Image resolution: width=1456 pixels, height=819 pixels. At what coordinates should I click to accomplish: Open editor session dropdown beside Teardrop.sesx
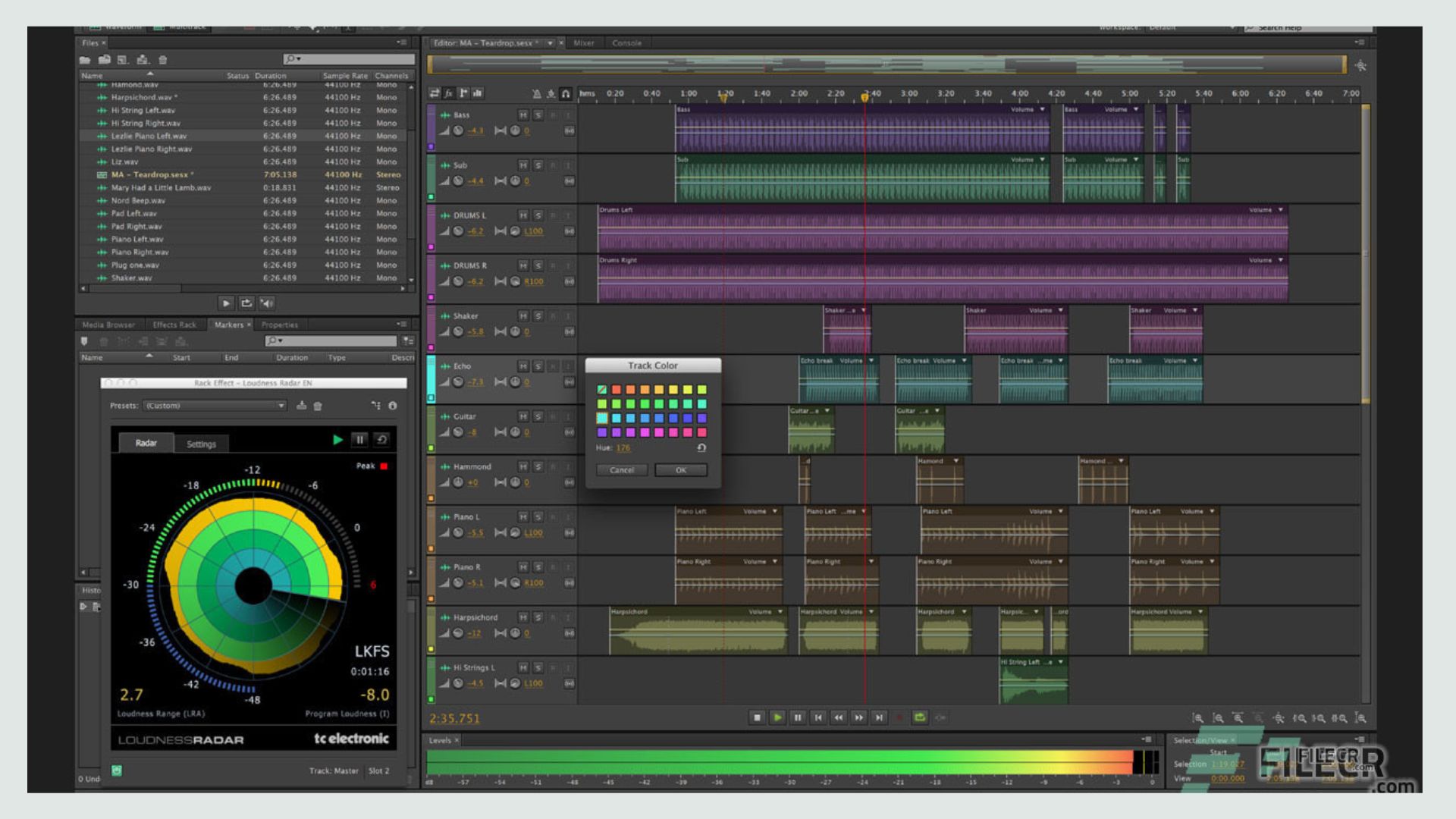550,43
